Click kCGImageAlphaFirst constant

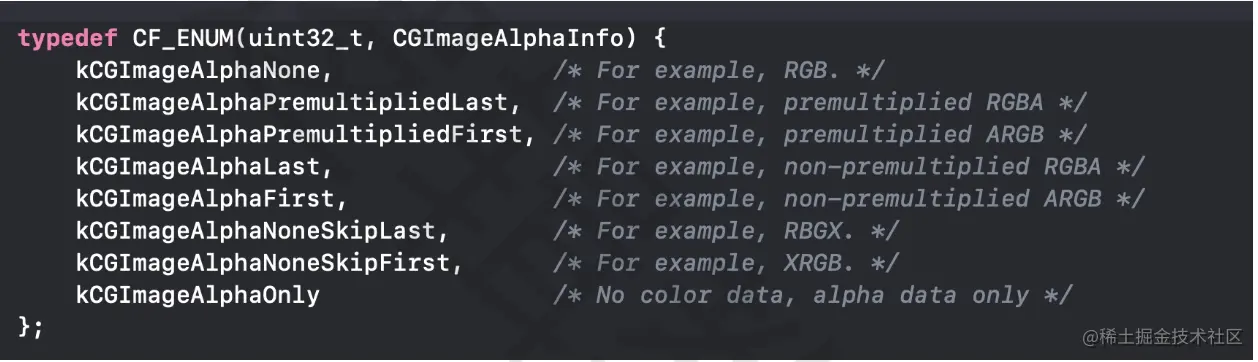[x=209, y=198]
